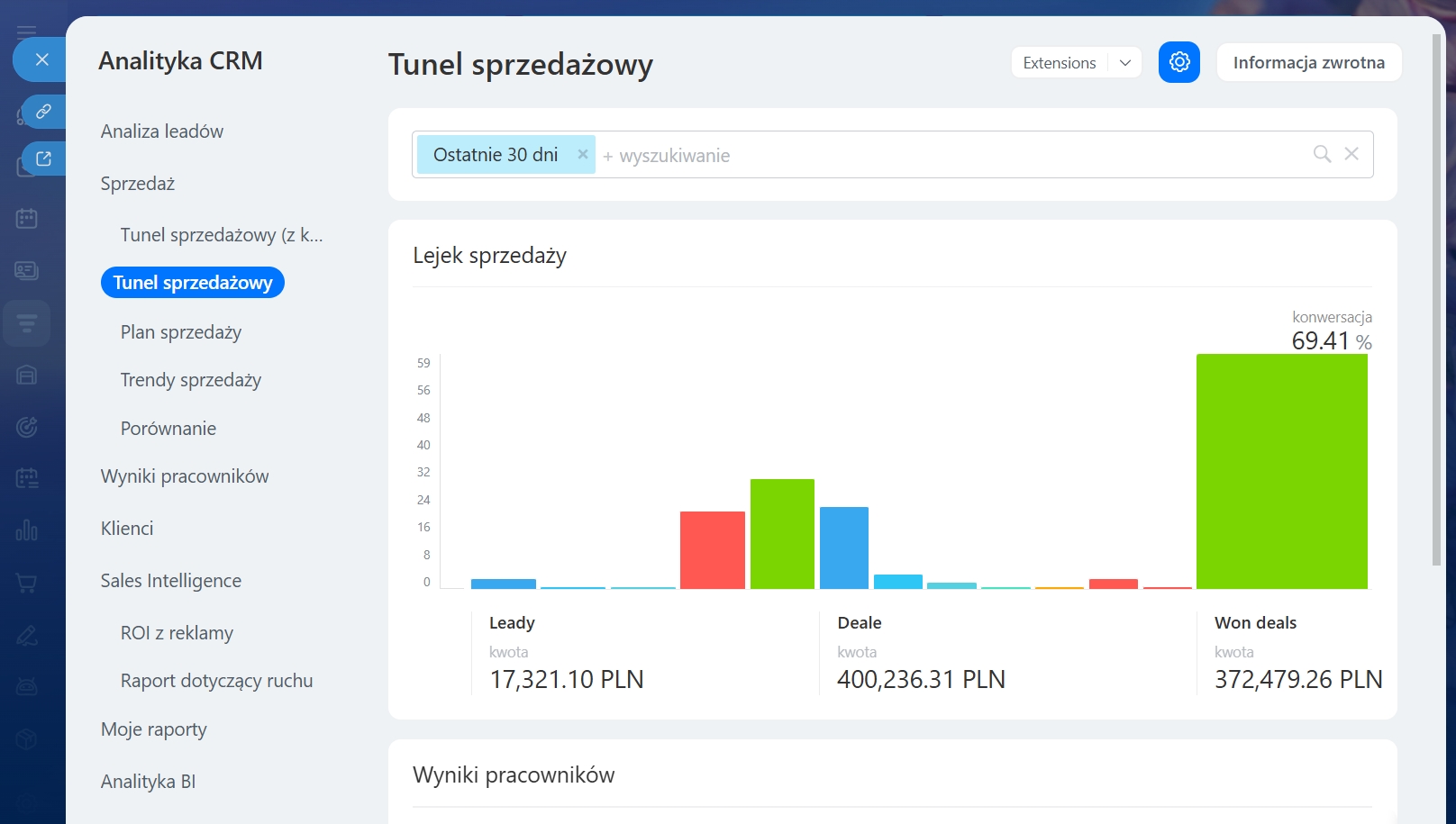Image resolution: width=1456 pixels, height=824 pixels.
Task: Open the calendar icon in left sidebar
Action: [27, 218]
